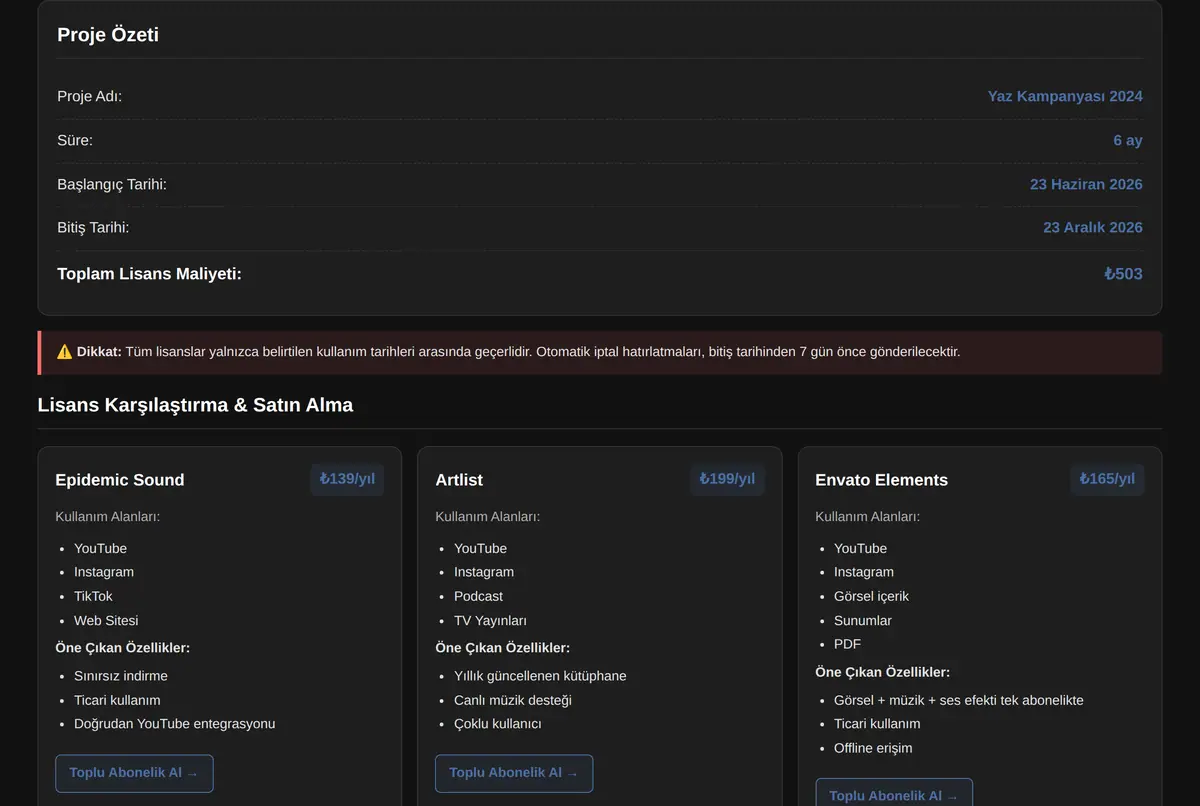Click the end date 23 Aralık 2026
Image resolution: width=1200 pixels, height=806 pixels.
(1093, 228)
